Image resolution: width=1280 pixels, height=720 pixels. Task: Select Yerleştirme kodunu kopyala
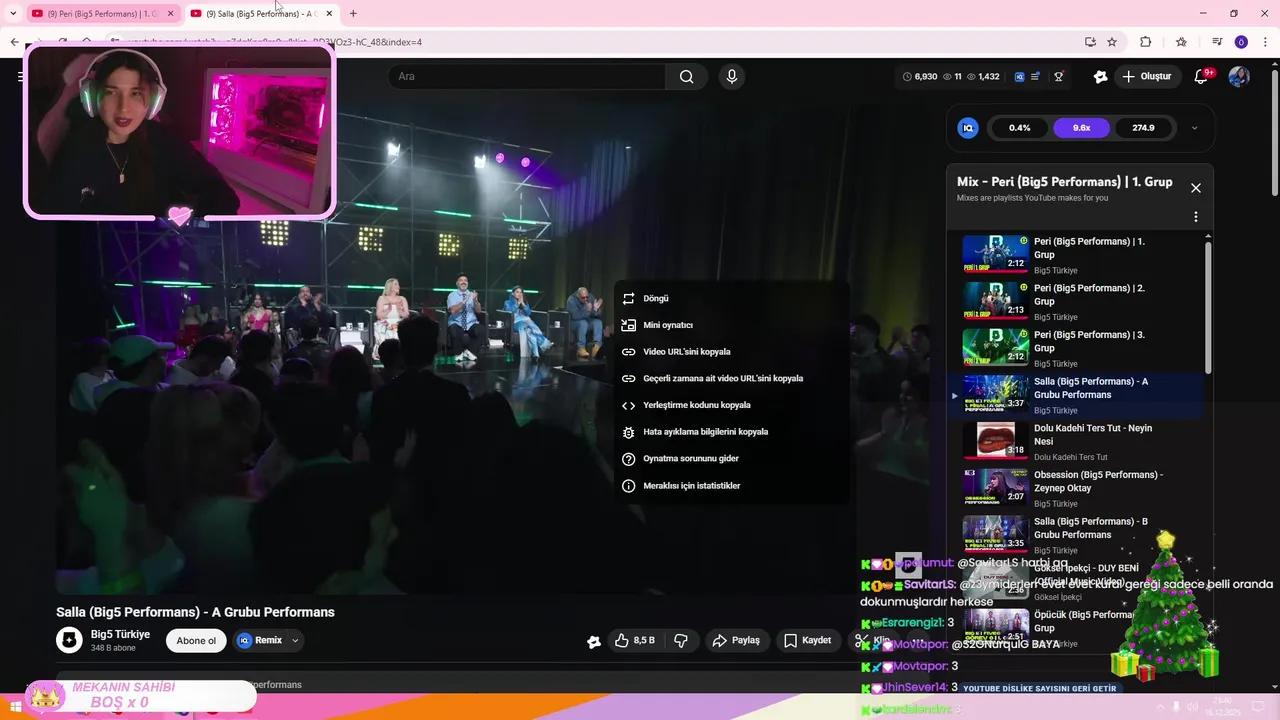pos(731,405)
